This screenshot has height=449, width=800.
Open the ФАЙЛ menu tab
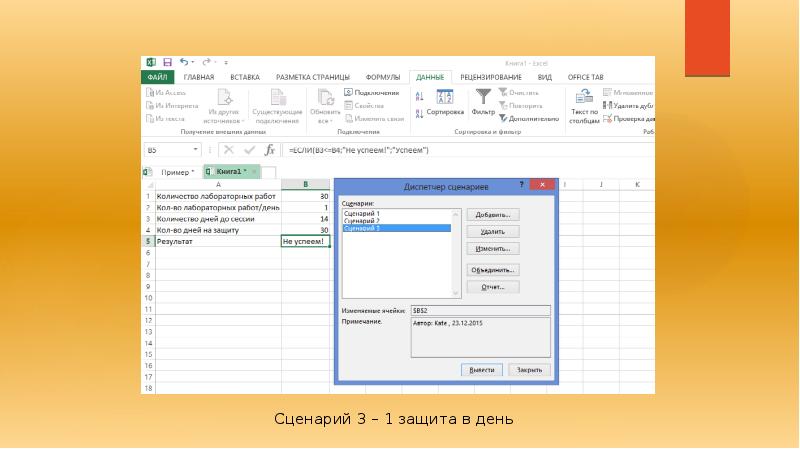[157, 77]
